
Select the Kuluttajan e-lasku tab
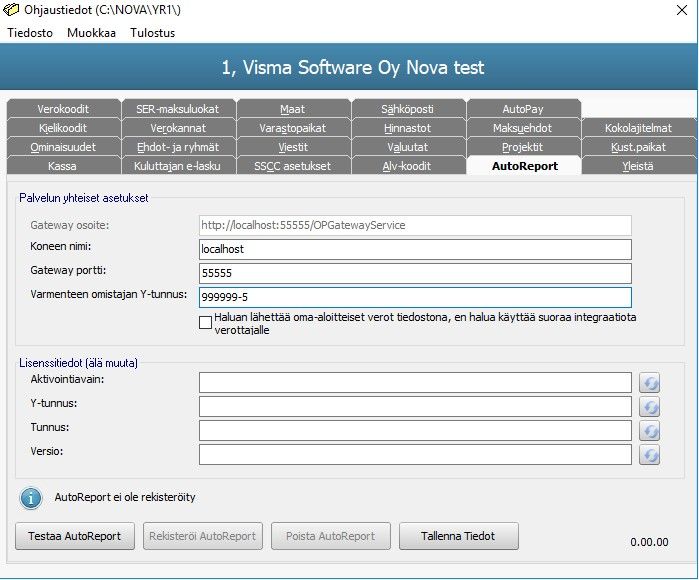[178, 166]
